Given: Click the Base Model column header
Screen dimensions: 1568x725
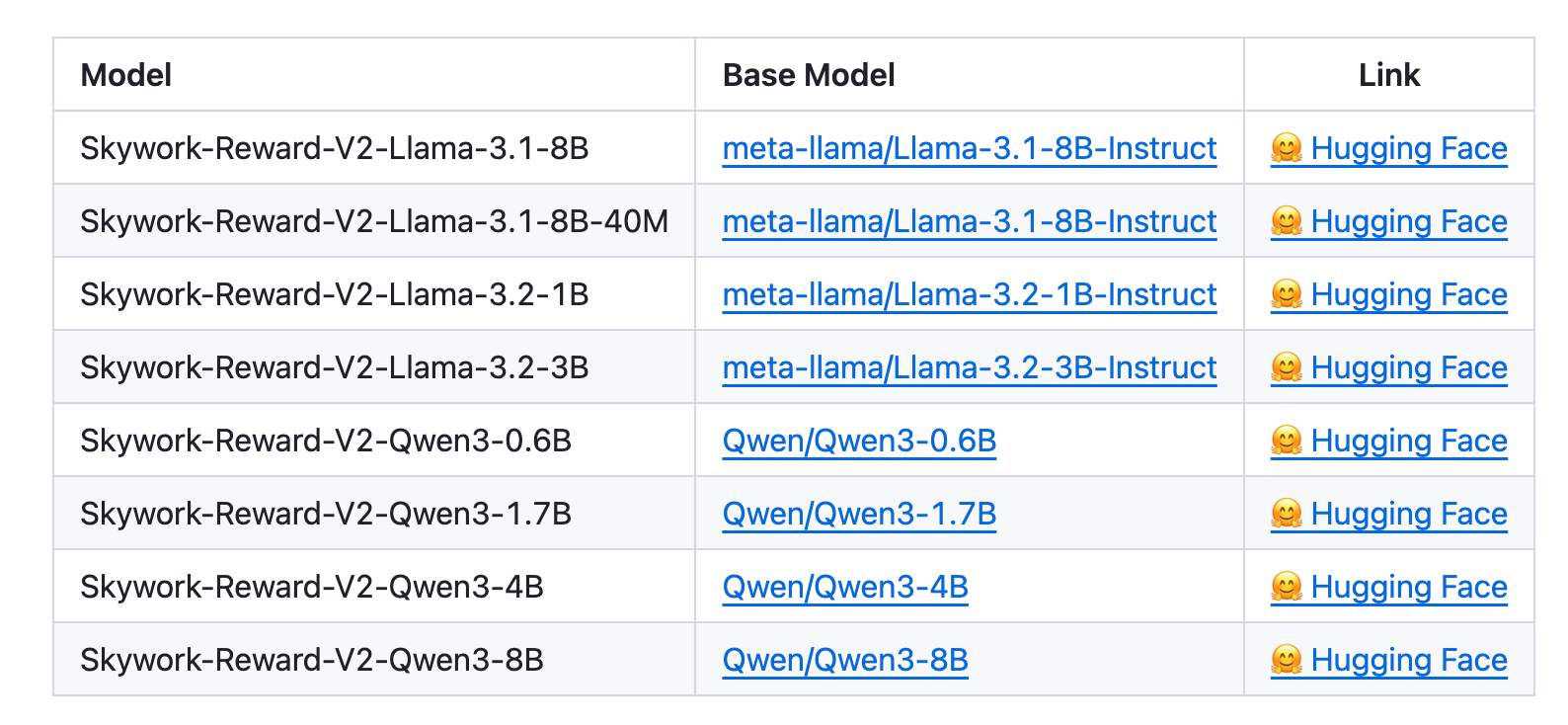Looking at the screenshot, I should (809, 75).
